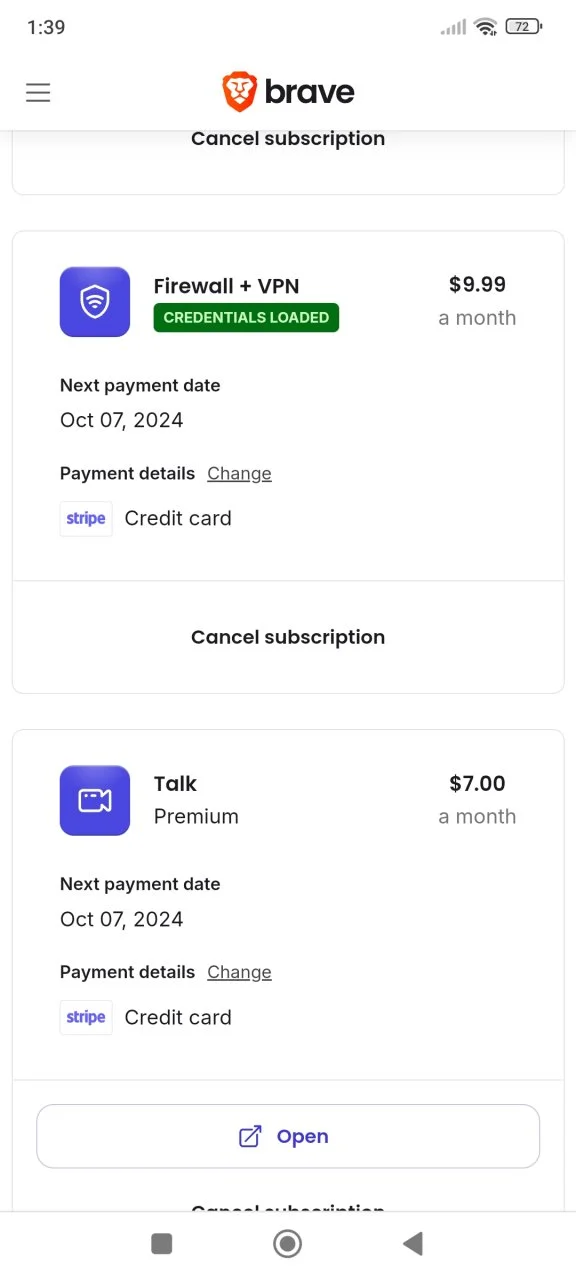
Task: Change payment details for Talk Premium
Action: 239,972
